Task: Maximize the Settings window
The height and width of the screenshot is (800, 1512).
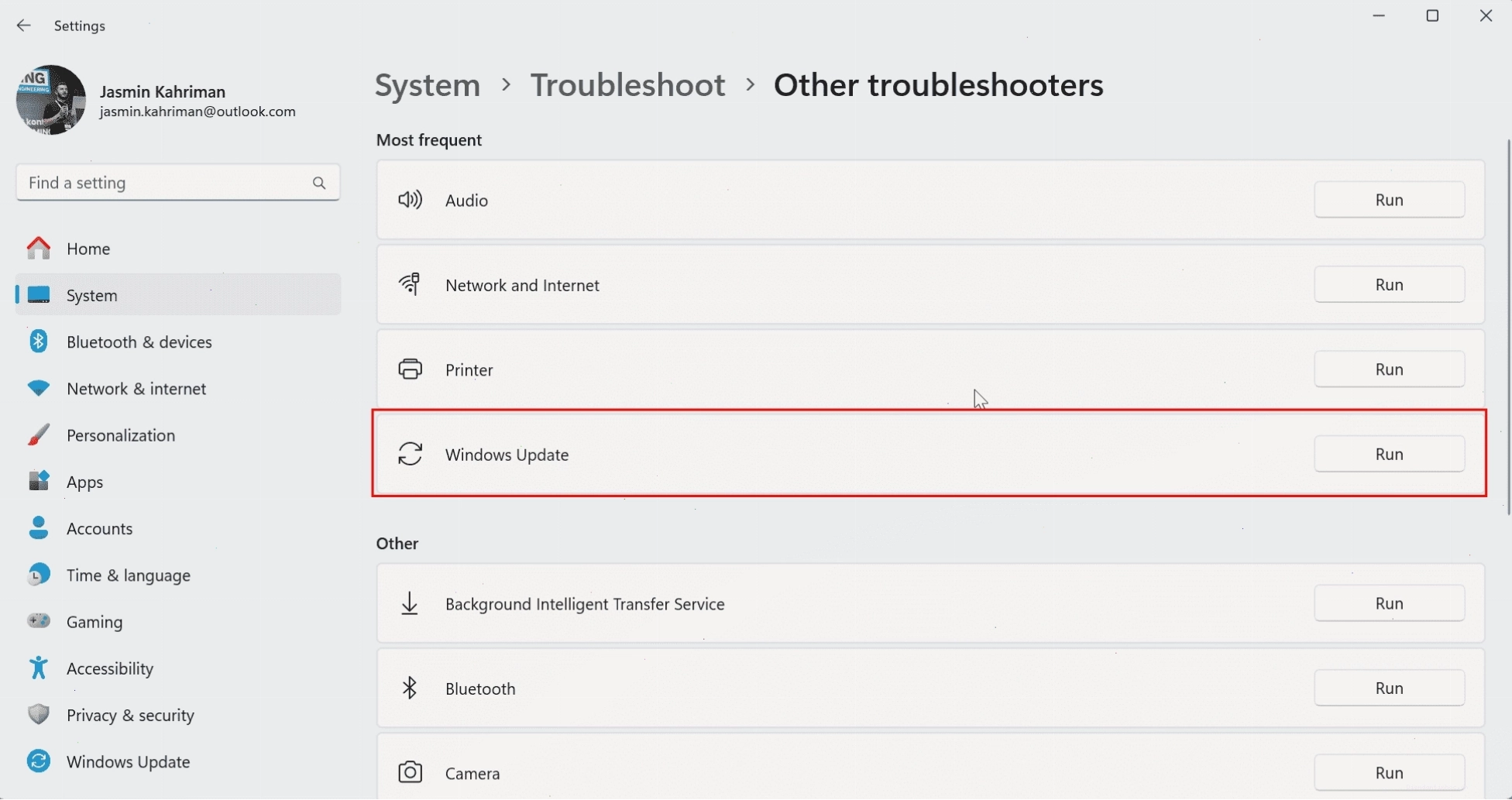Action: pos(1432,15)
